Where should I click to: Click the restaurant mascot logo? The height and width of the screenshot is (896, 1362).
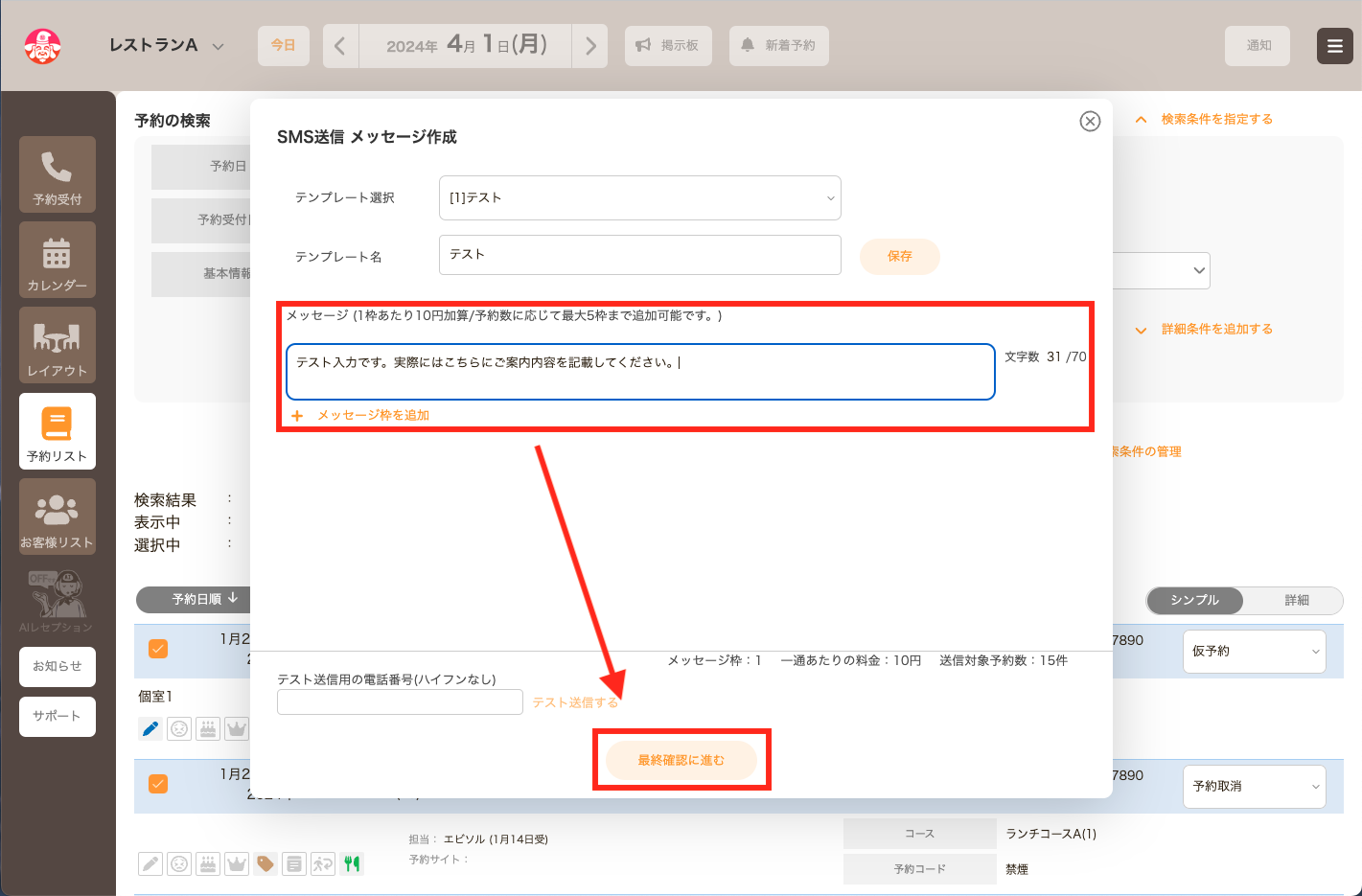pyautogui.click(x=43, y=45)
